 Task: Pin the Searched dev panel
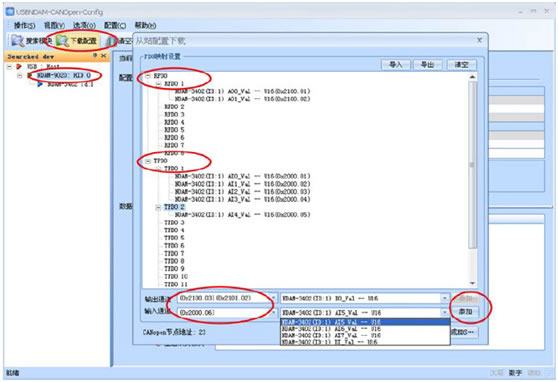click(x=95, y=56)
